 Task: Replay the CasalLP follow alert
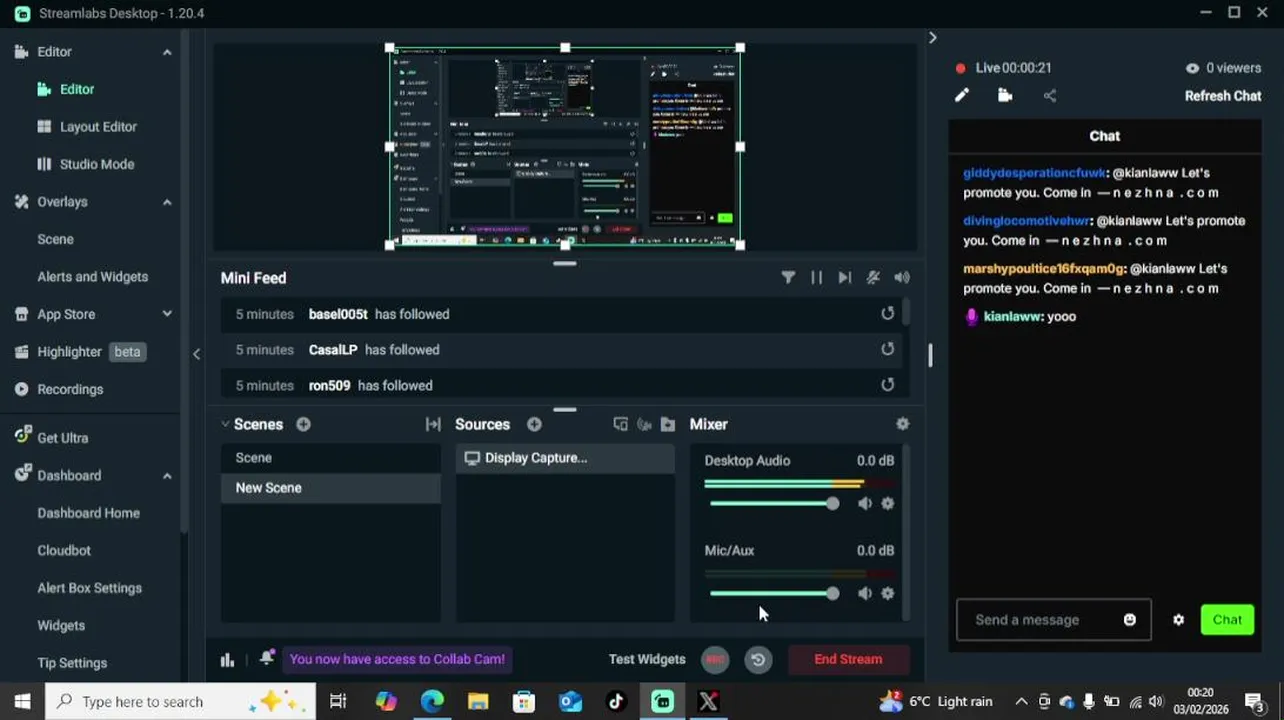tap(887, 349)
